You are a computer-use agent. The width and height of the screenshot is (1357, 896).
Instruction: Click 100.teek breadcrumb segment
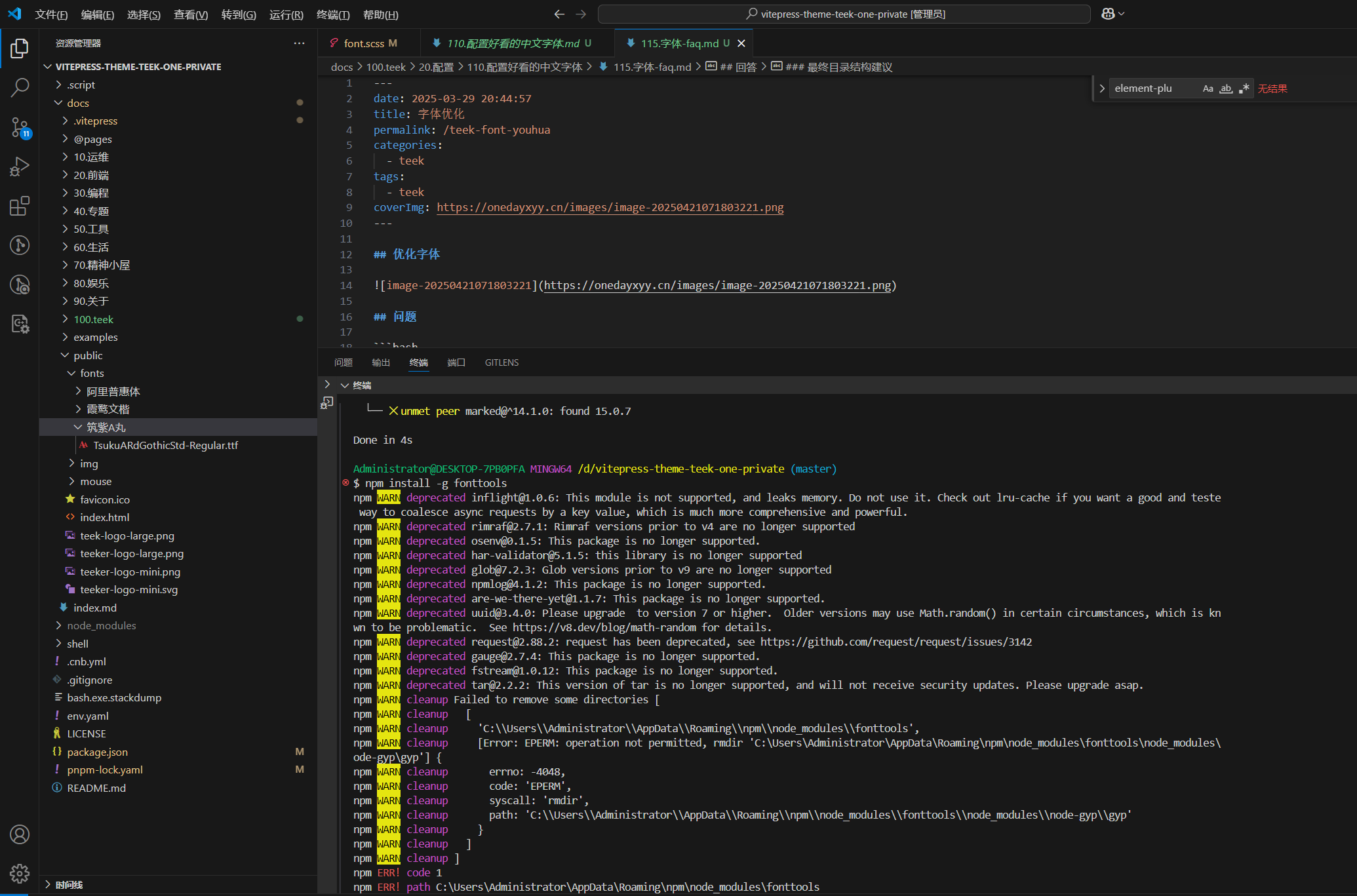[x=385, y=67]
